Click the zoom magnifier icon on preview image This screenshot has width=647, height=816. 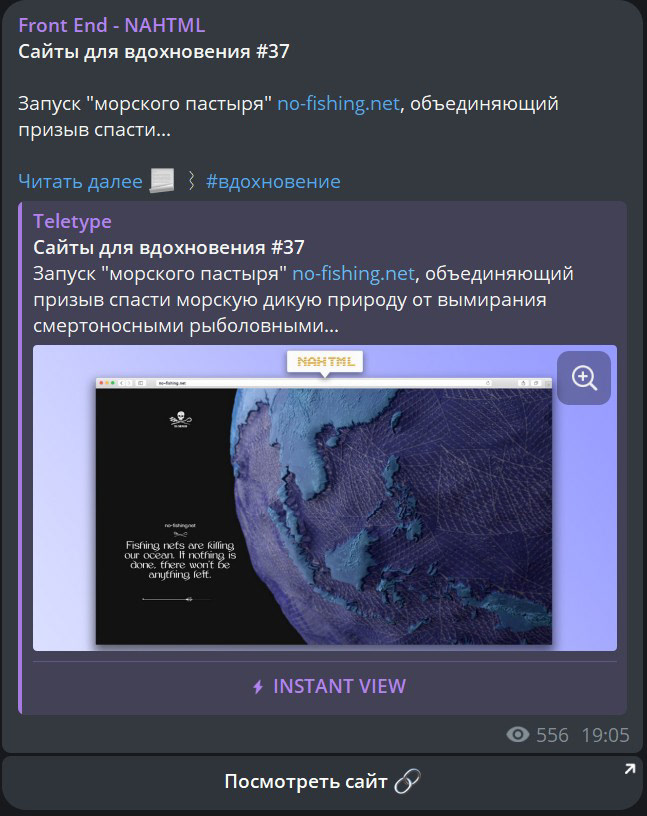click(583, 378)
